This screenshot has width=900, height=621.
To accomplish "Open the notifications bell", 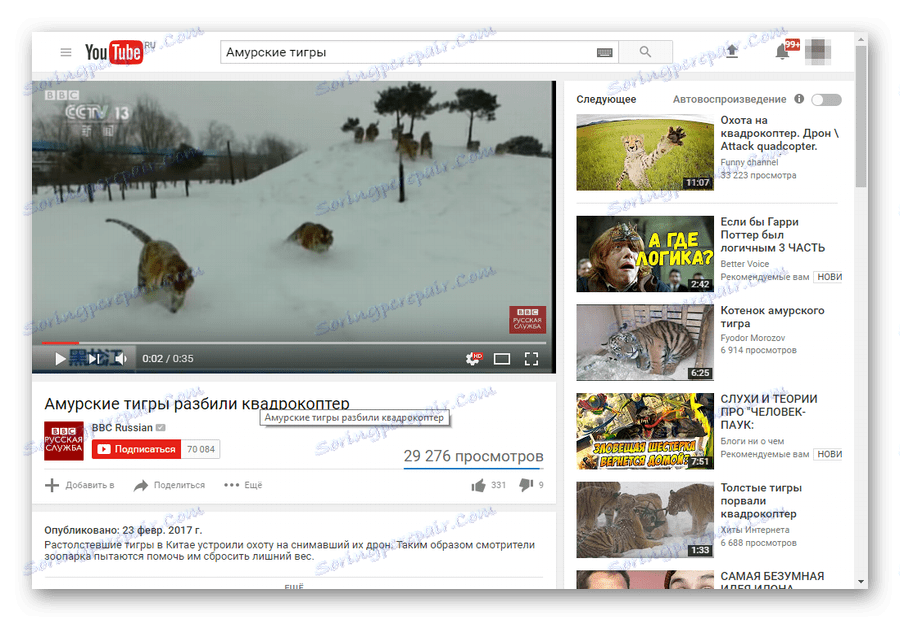I will click(782, 52).
